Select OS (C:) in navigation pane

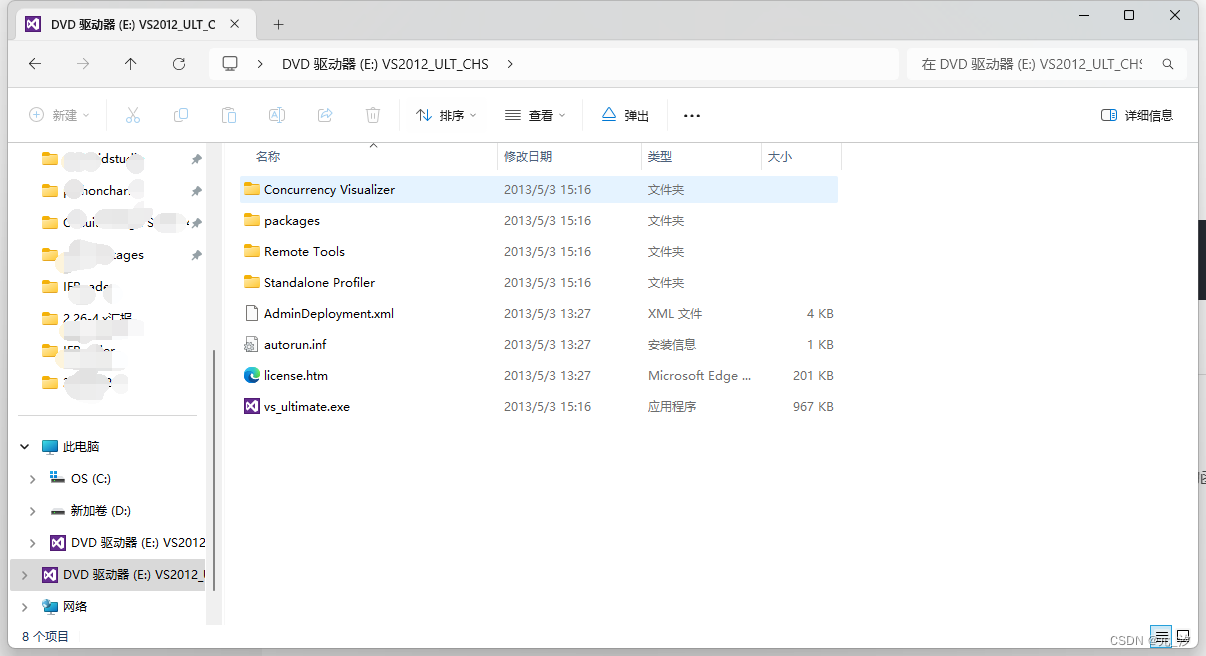pos(90,479)
